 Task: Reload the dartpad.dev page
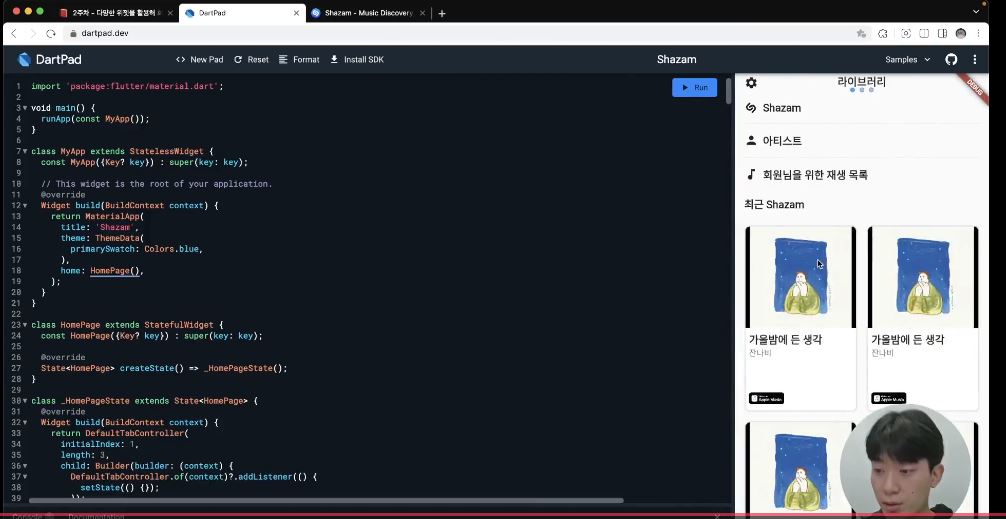(x=51, y=33)
